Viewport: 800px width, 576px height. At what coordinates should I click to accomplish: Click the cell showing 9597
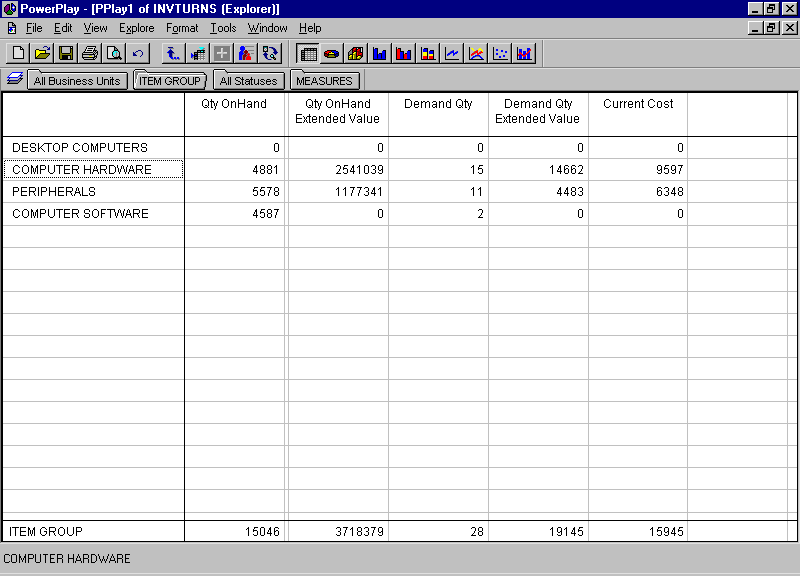[x=638, y=169]
